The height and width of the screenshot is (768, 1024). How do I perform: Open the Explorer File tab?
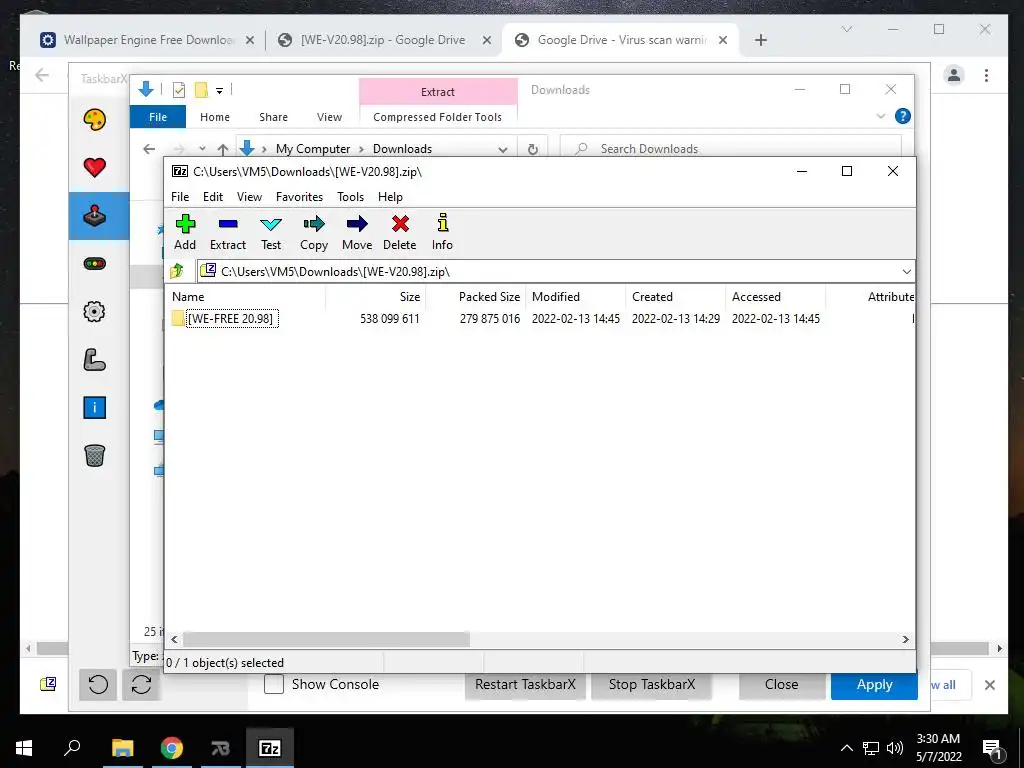click(158, 117)
